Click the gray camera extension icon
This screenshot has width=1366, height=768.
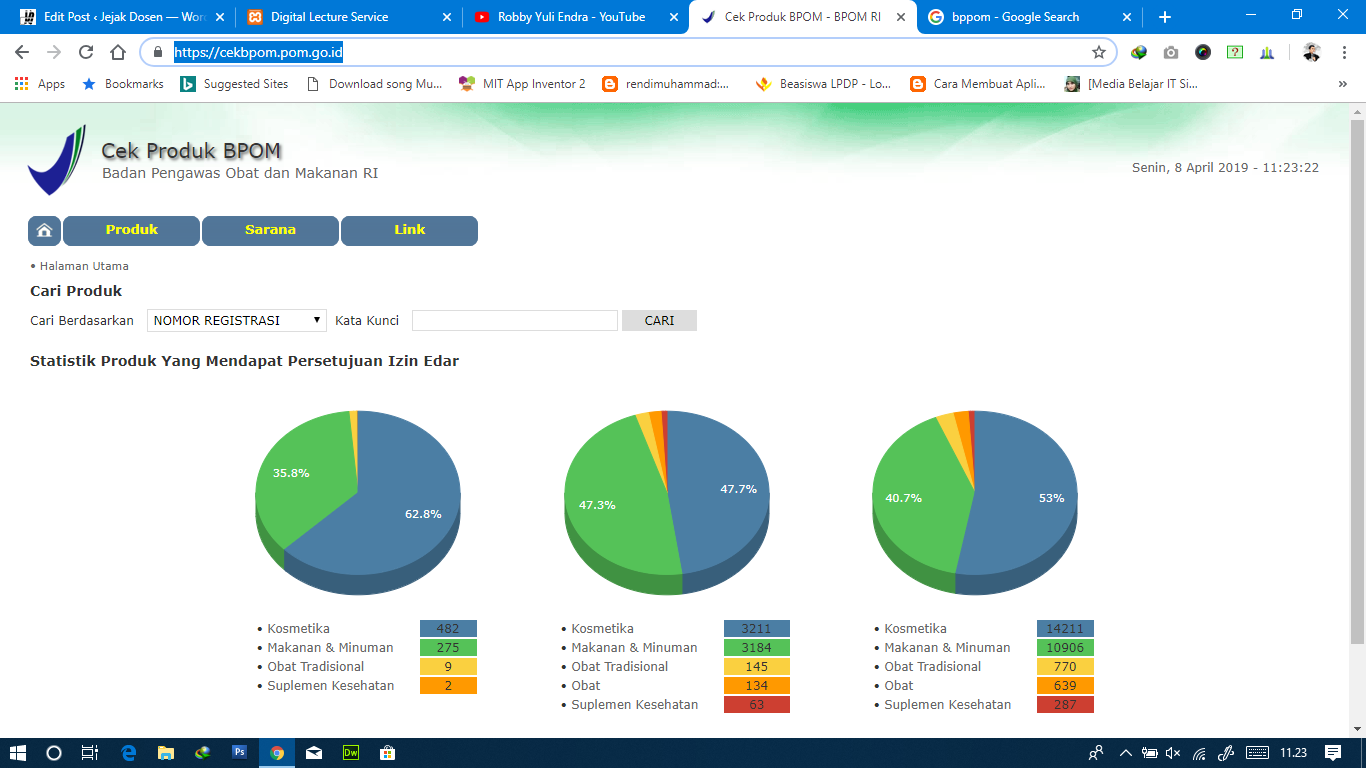[x=1171, y=52]
